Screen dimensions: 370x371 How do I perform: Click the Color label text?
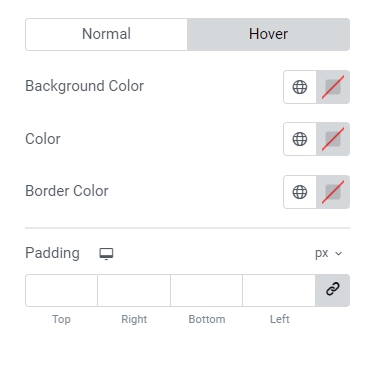point(43,139)
